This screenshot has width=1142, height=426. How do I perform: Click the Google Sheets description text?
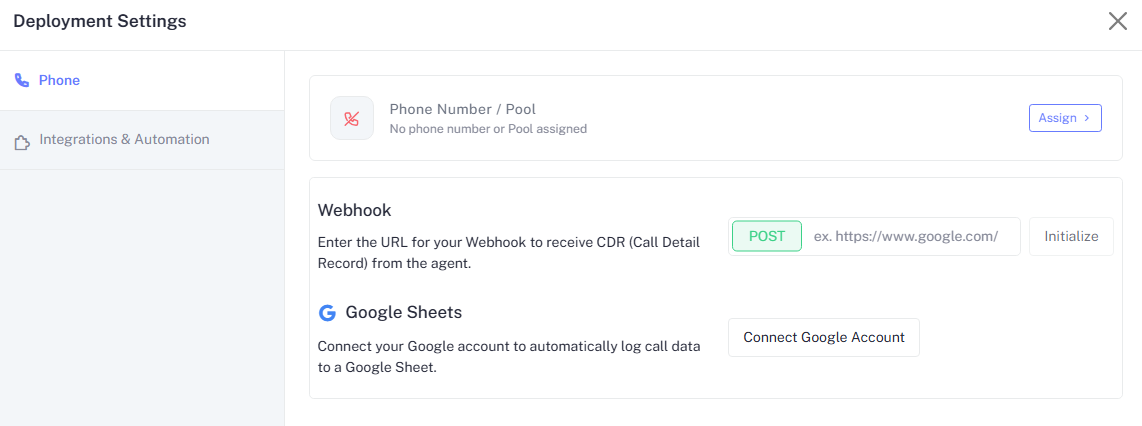(509, 357)
